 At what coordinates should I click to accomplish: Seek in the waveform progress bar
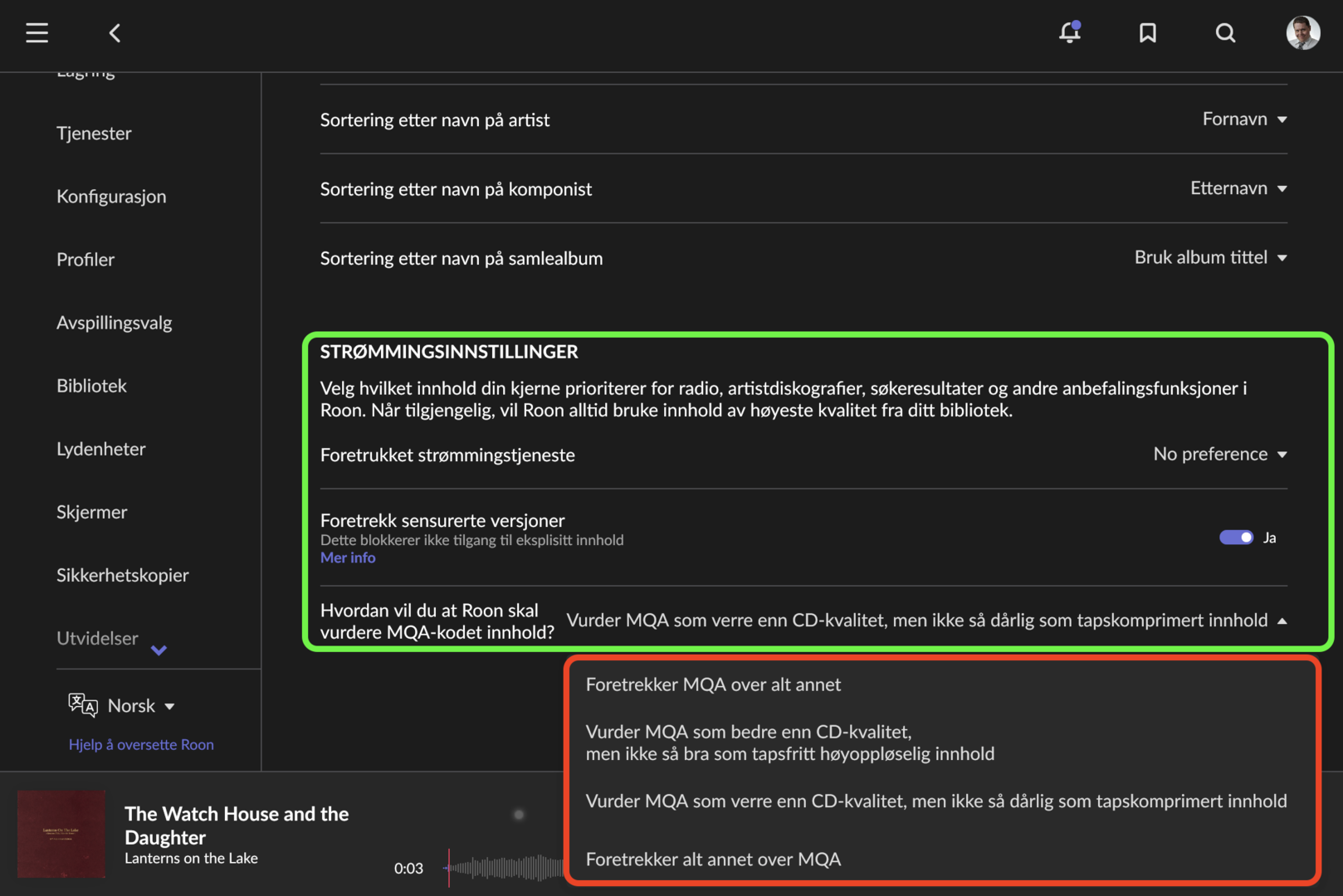(503, 868)
